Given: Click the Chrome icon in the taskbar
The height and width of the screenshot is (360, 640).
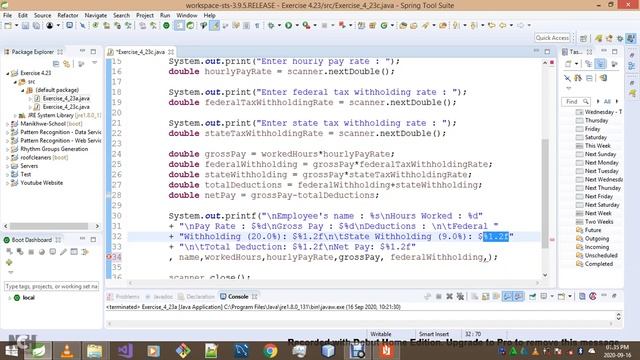Looking at the screenshot, I should (270, 351).
